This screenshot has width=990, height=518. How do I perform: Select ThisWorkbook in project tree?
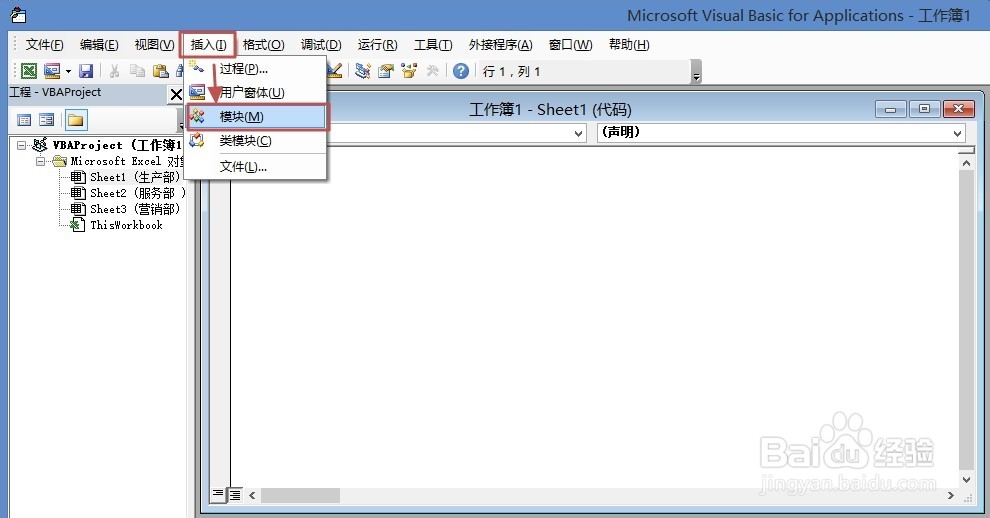pos(126,226)
